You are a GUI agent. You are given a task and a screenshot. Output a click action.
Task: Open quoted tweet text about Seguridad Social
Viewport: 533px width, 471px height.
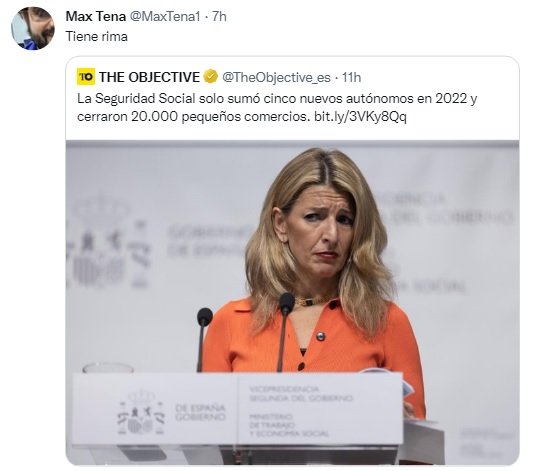coord(277,107)
